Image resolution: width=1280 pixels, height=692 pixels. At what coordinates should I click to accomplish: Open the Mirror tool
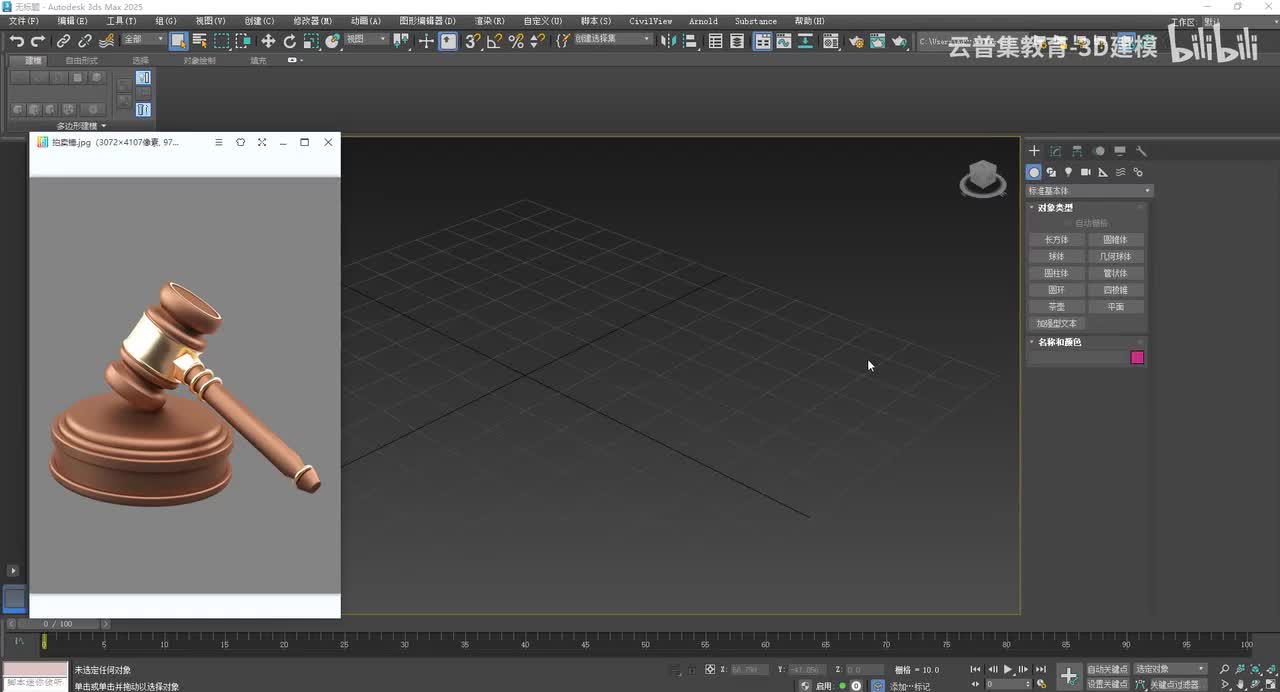pos(669,41)
